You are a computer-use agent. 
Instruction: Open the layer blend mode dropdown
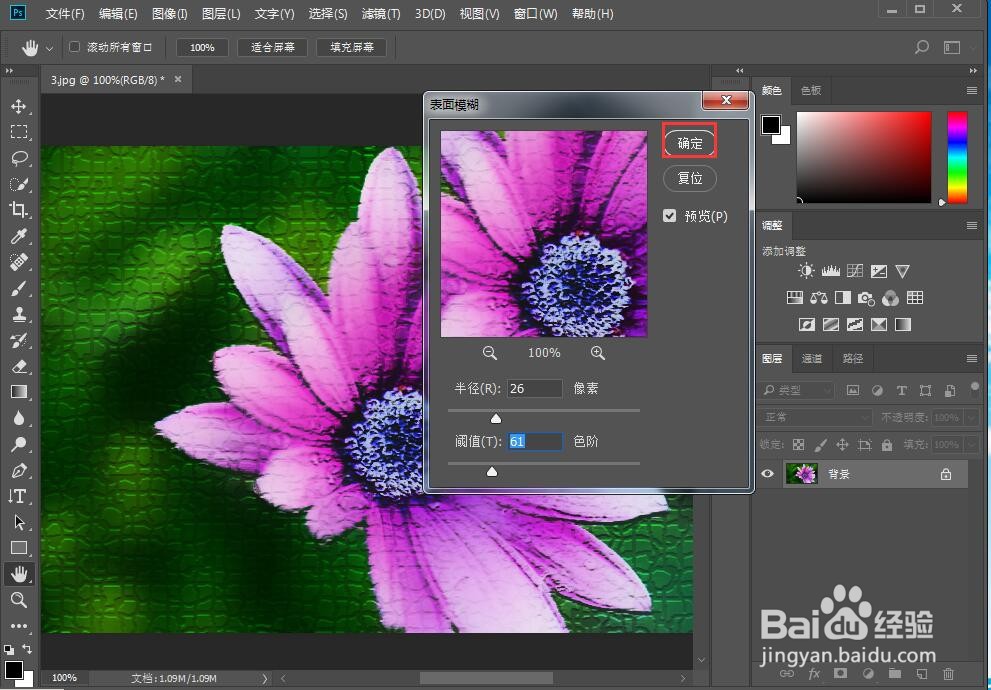(815, 417)
